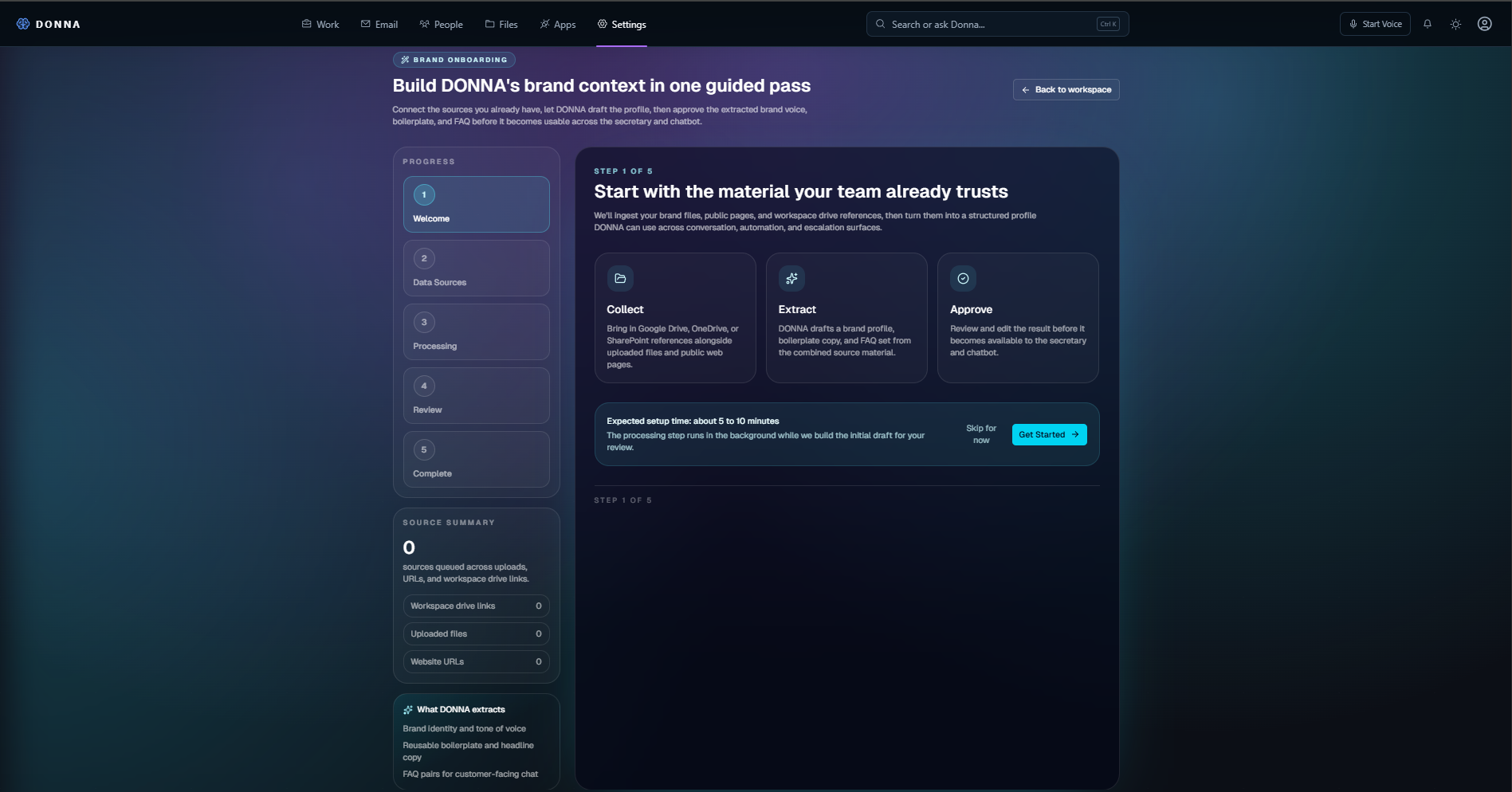Screen dimensions: 1512x792
Task: Click the Approve card heading
Action: coord(971,309)
